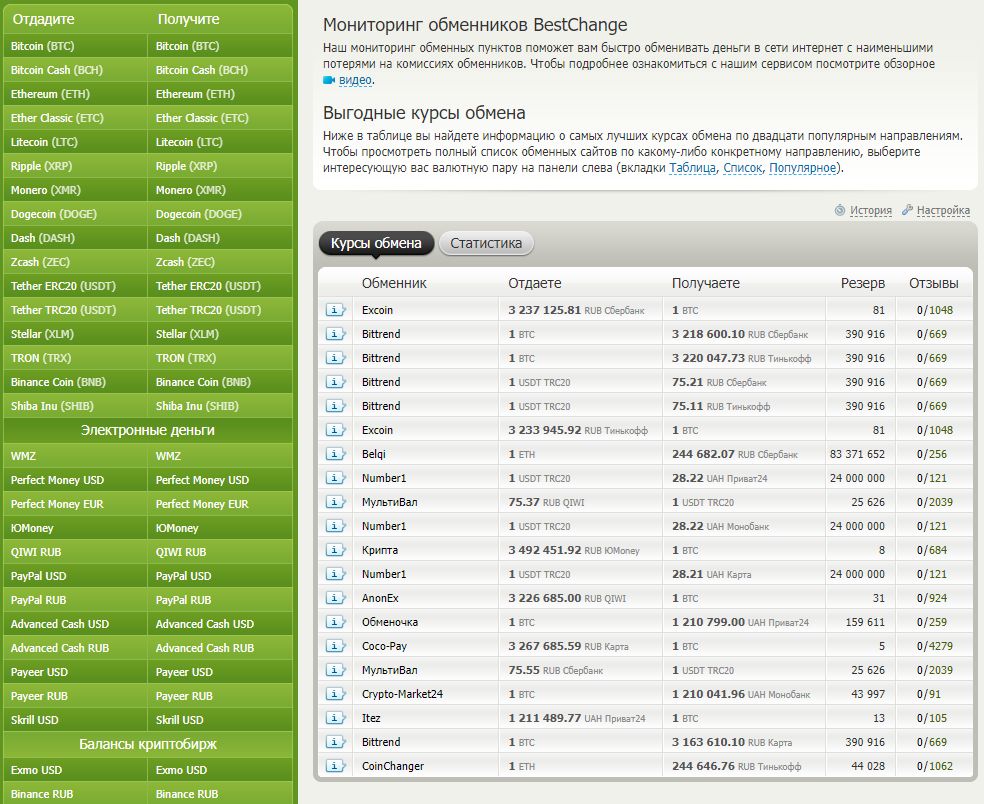Screen dimensions: 984x804
Task: Click the Отзывы column header
Action: [934, 283]
